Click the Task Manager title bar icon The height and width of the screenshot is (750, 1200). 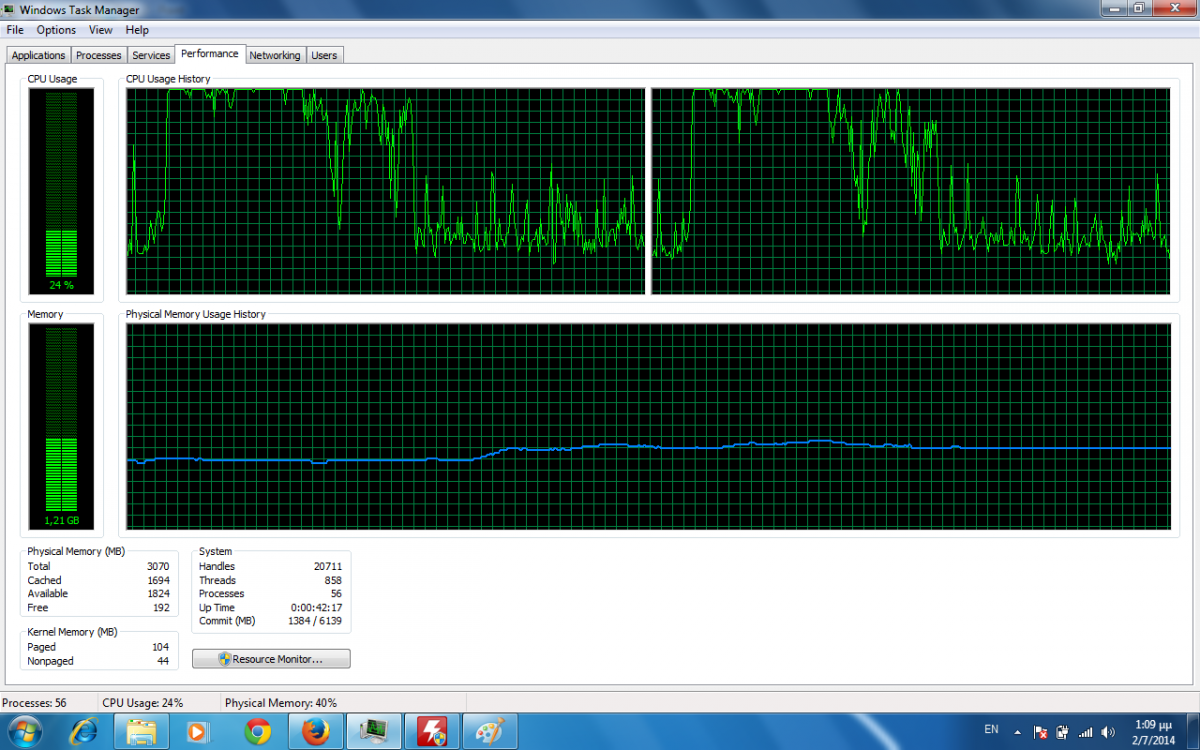click(x=10, y=10)
